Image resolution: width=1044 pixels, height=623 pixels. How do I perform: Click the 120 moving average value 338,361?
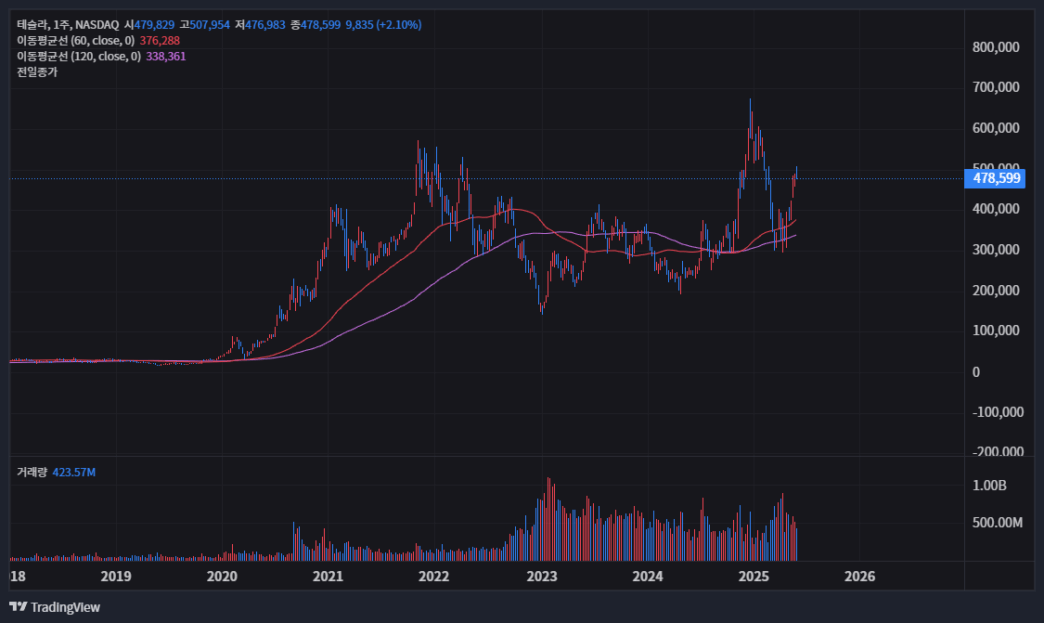click(166, 57)
